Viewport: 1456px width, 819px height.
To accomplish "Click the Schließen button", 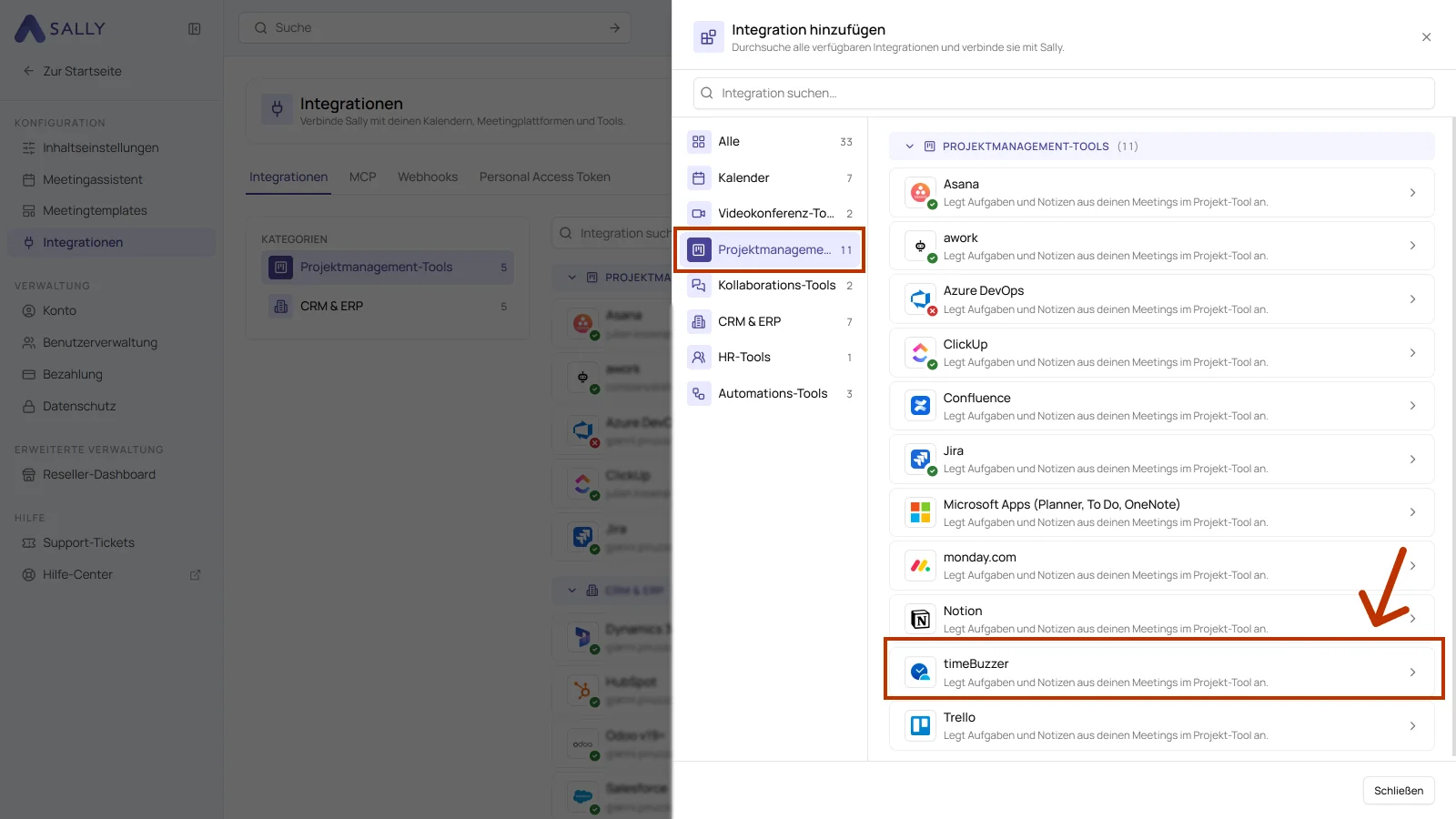I will 1399,790.
